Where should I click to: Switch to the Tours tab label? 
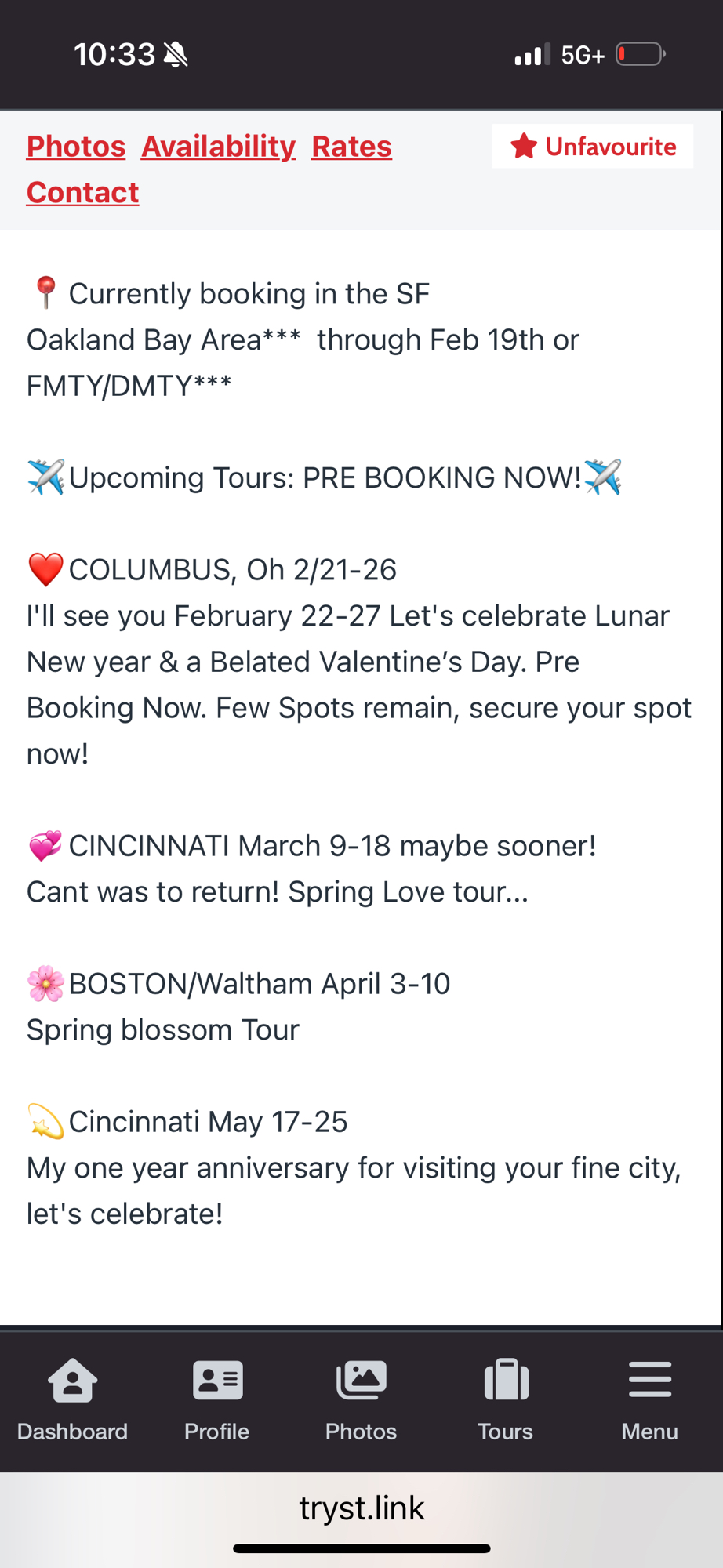tap(506, 1432)
